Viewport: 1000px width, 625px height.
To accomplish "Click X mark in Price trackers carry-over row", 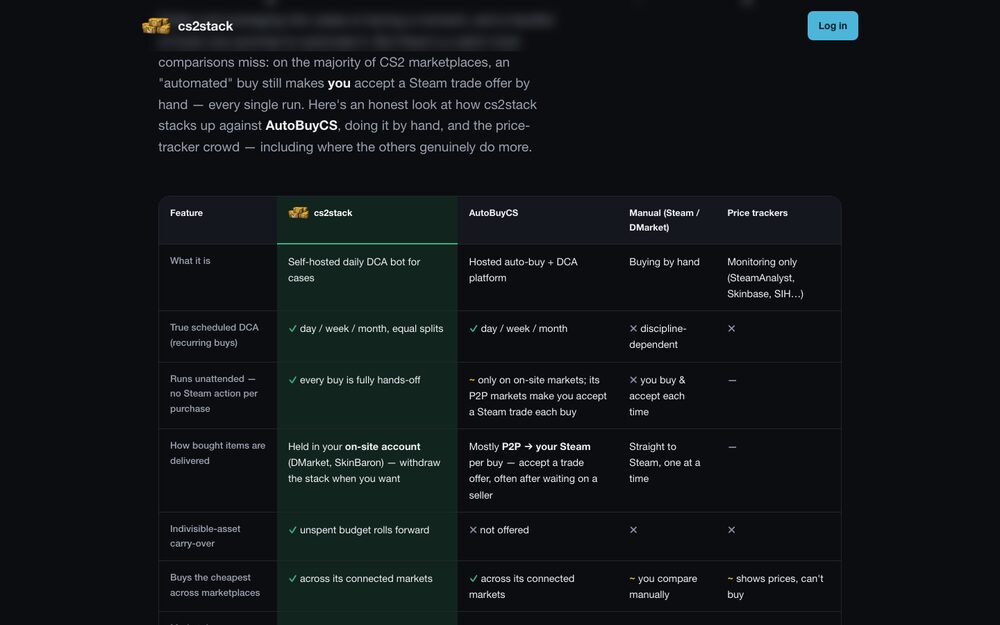I will (x=732, y=530).
